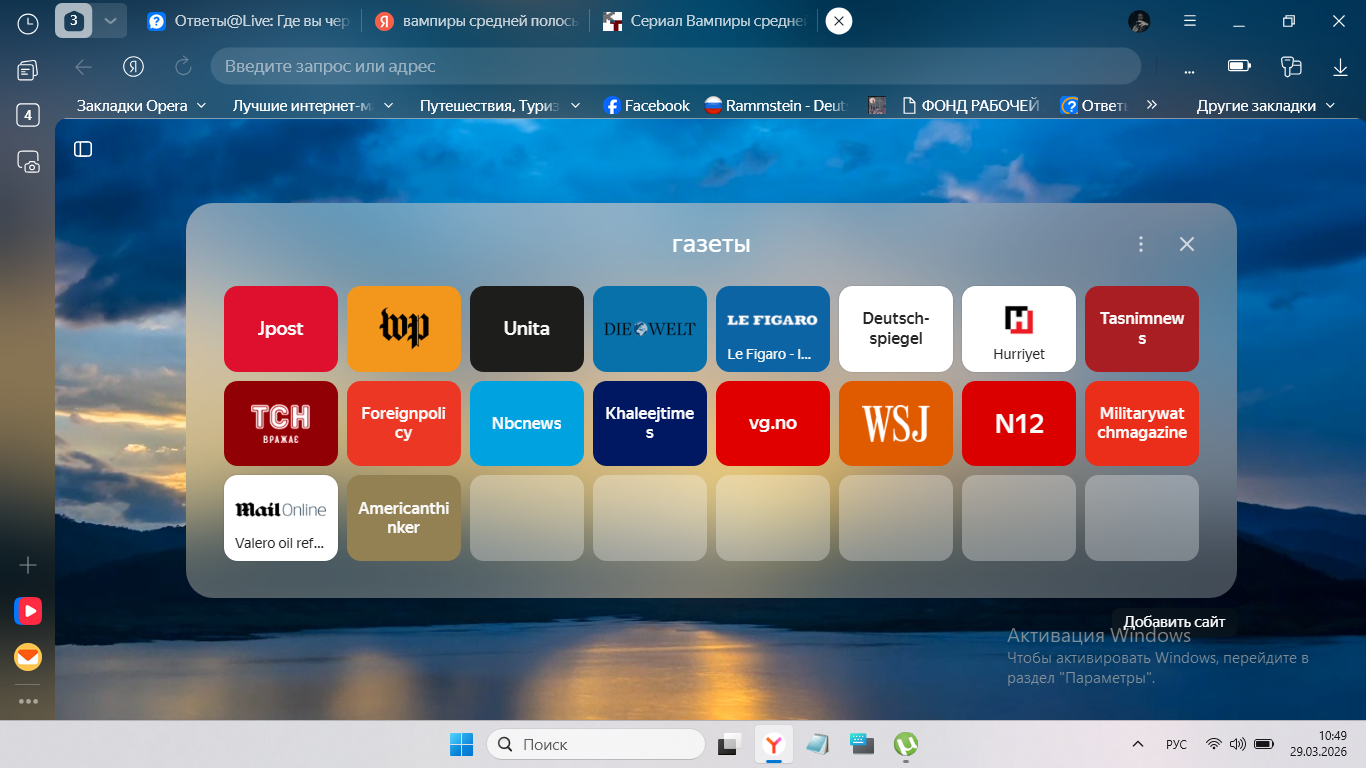
Task: Open the Die Welt tile
Action: pyautogui.click(x=650, y=329)
